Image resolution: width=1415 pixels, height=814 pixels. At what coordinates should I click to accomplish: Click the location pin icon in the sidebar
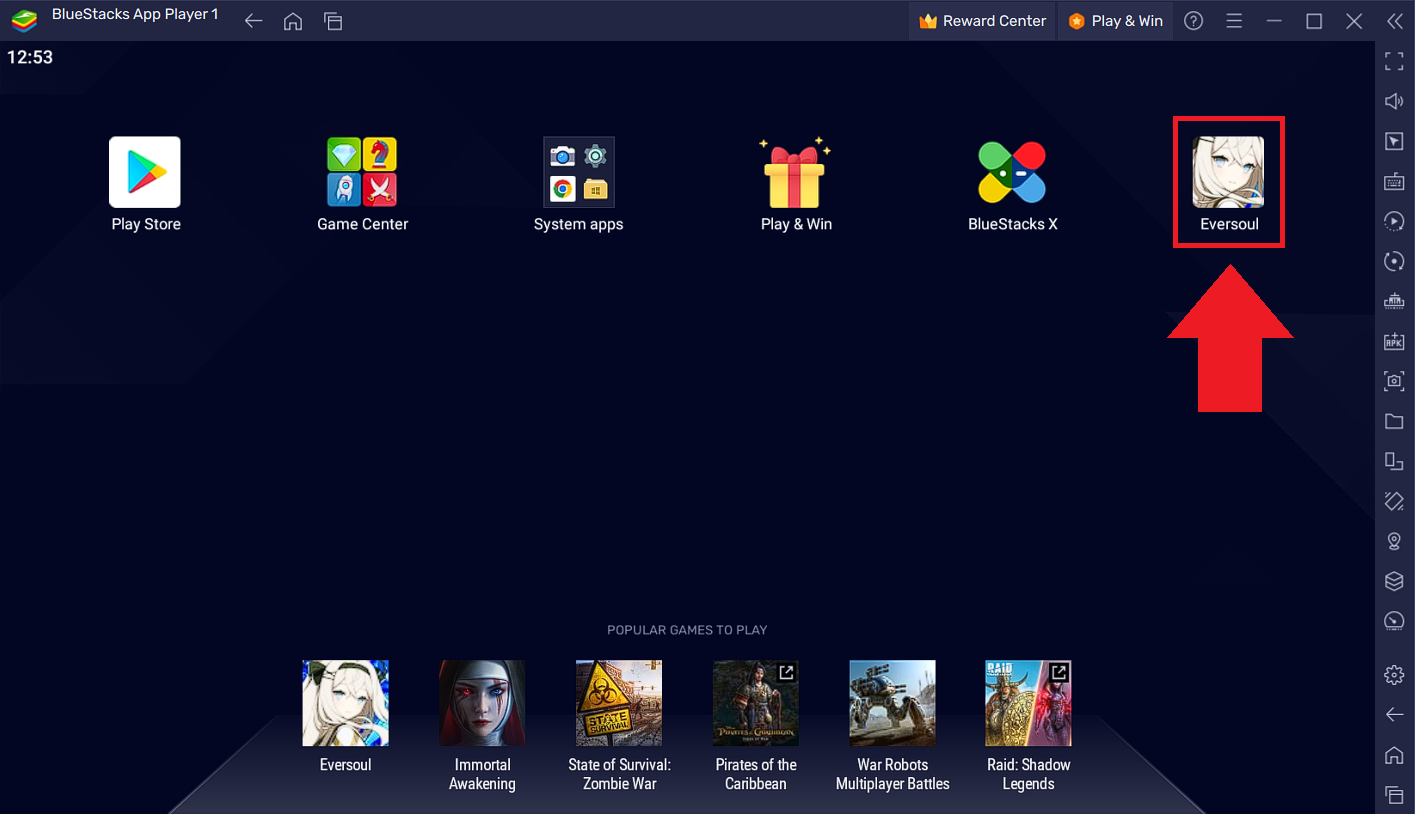click(1394, 541)
